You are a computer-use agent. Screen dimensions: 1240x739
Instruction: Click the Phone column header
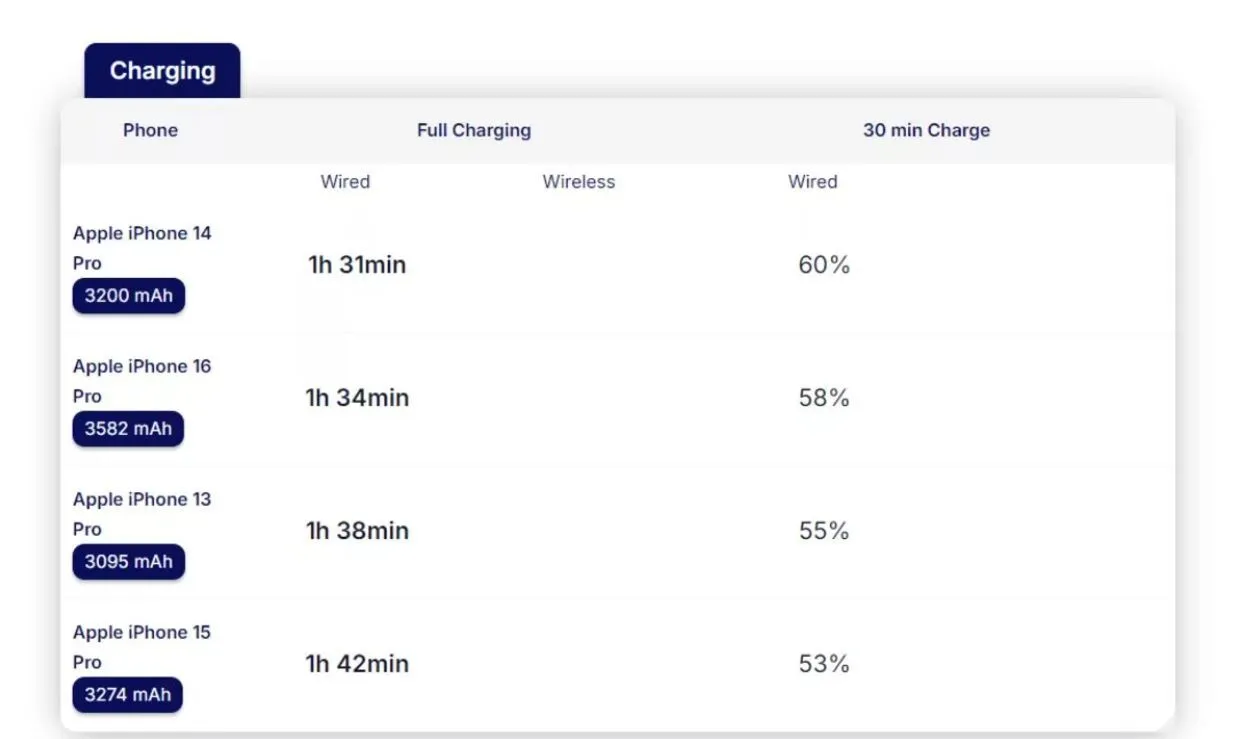point(150,130)
